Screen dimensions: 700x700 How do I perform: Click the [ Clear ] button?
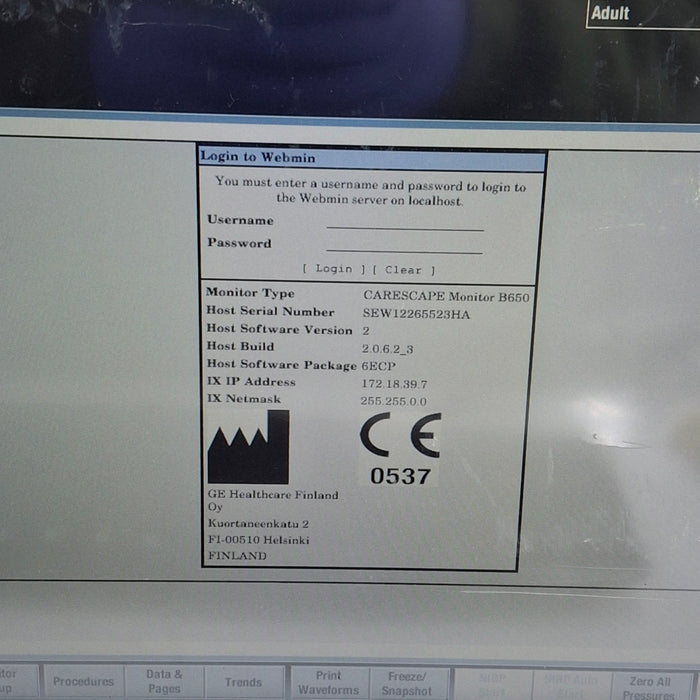tap(404, 270)
